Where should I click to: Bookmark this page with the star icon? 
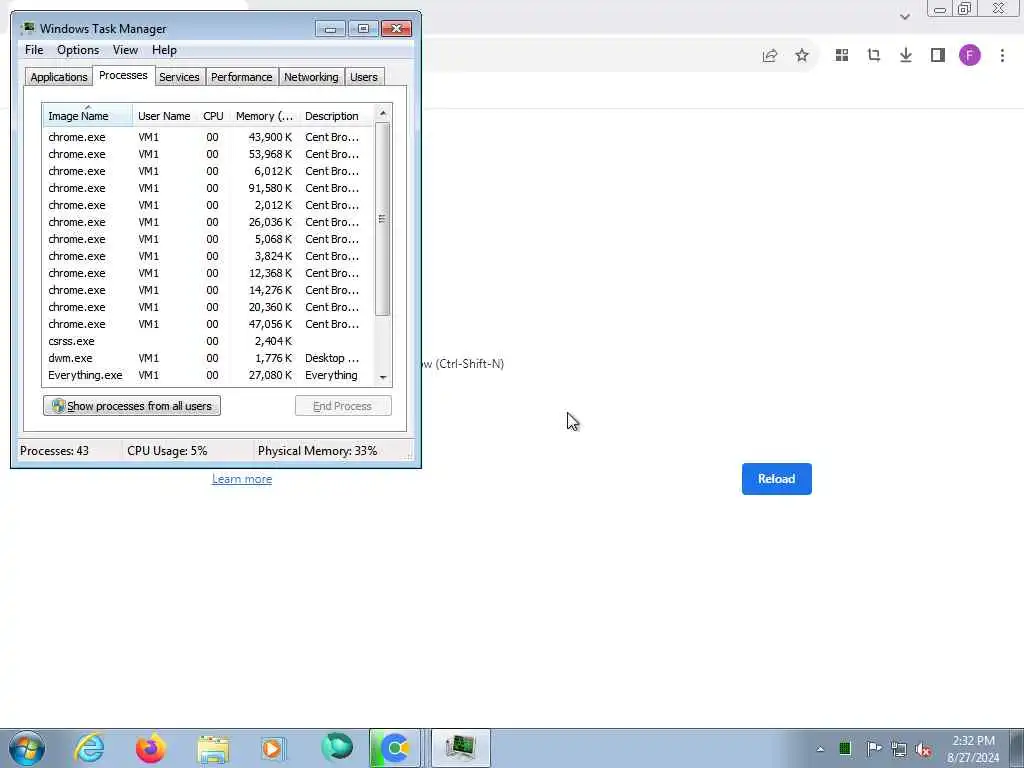click(802, 56)
